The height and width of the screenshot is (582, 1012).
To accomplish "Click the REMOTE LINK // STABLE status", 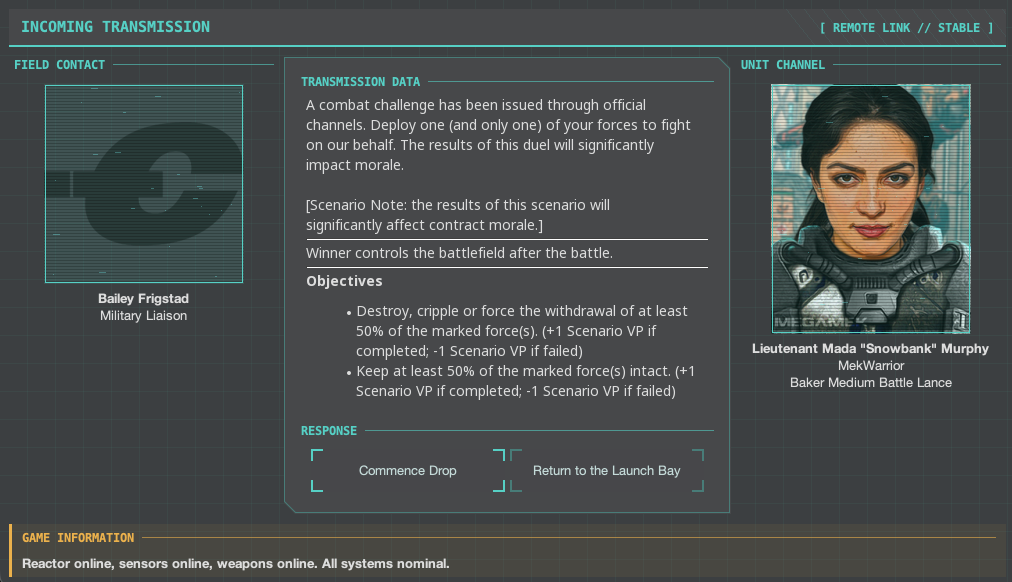I will pos(906,28).
